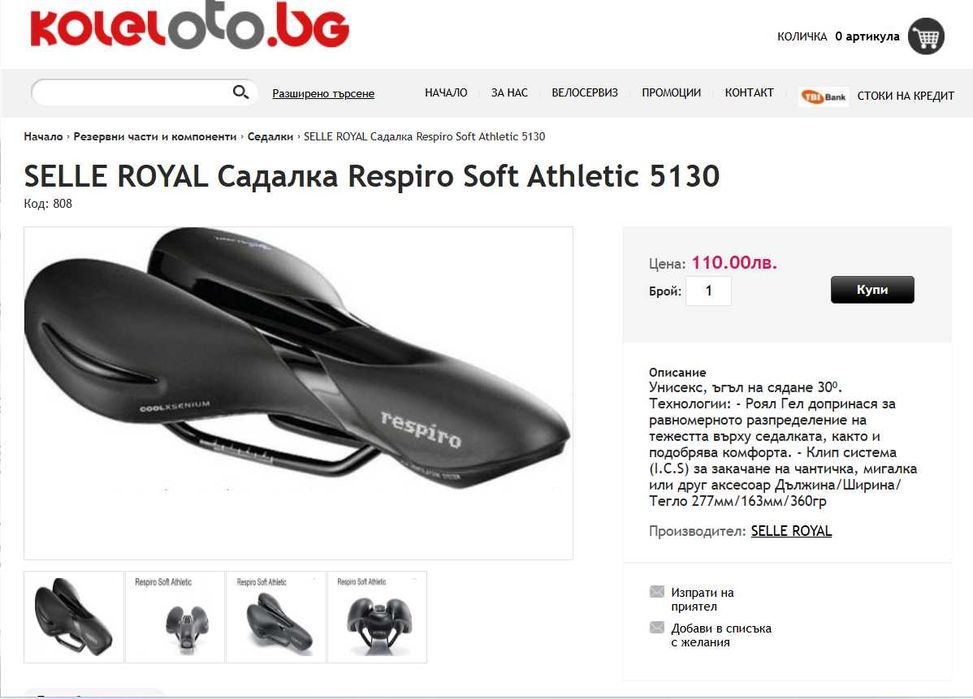
Task: Click the search magnifier icon
Action: (240, 92)
